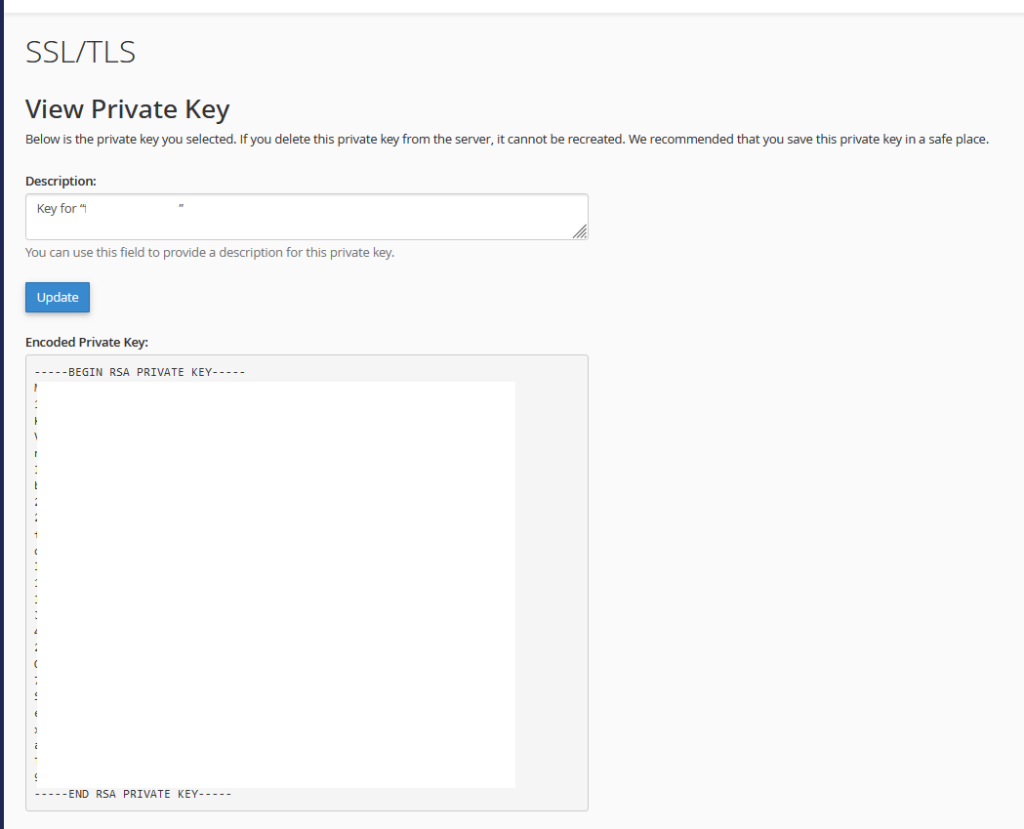Click the SSL/TLS page heading
Viewport: 1024px width, 829px height.
coord(80,52)
